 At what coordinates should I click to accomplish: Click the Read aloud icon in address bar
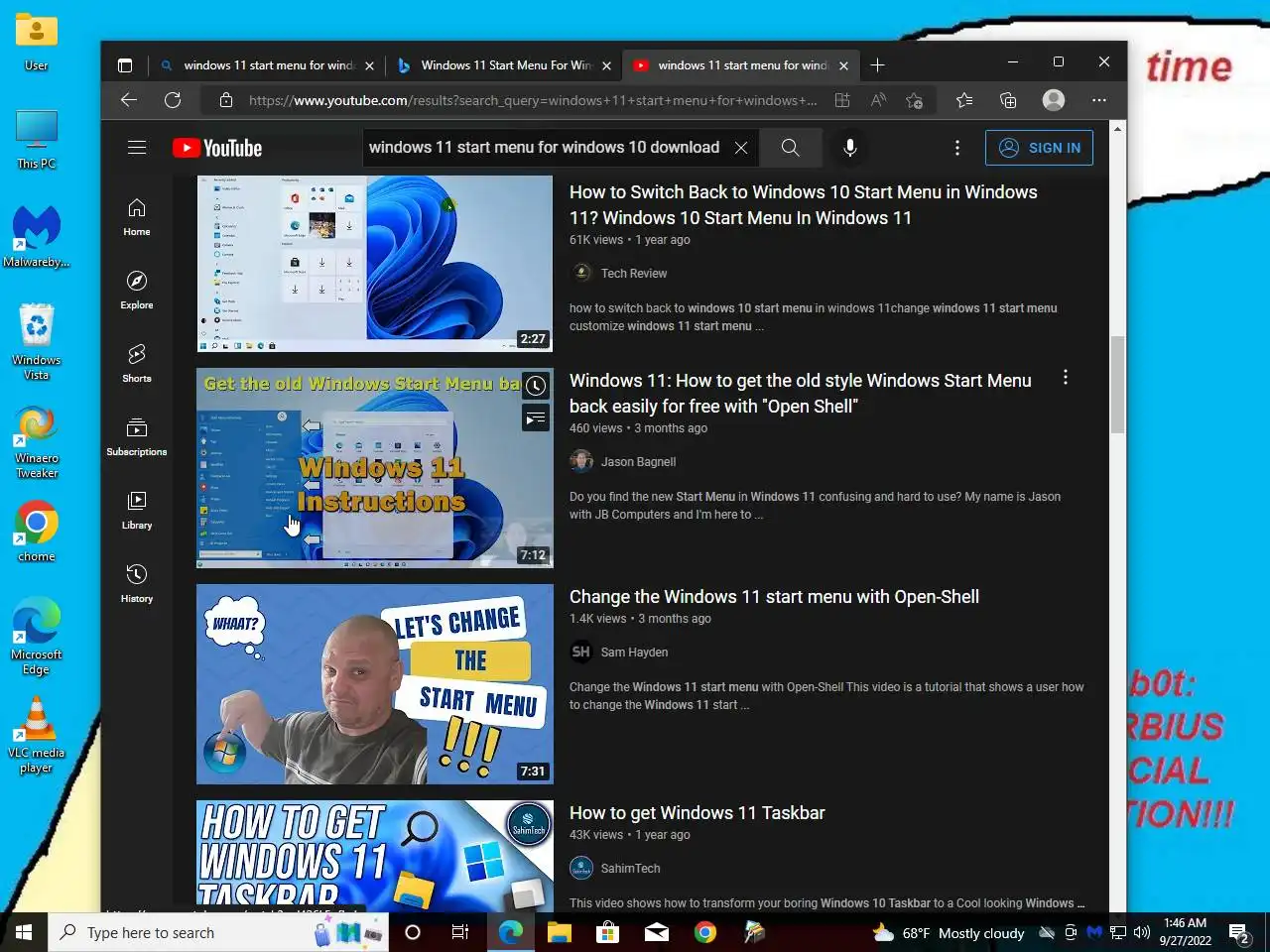pyautogui.click(x=878, y=100)
